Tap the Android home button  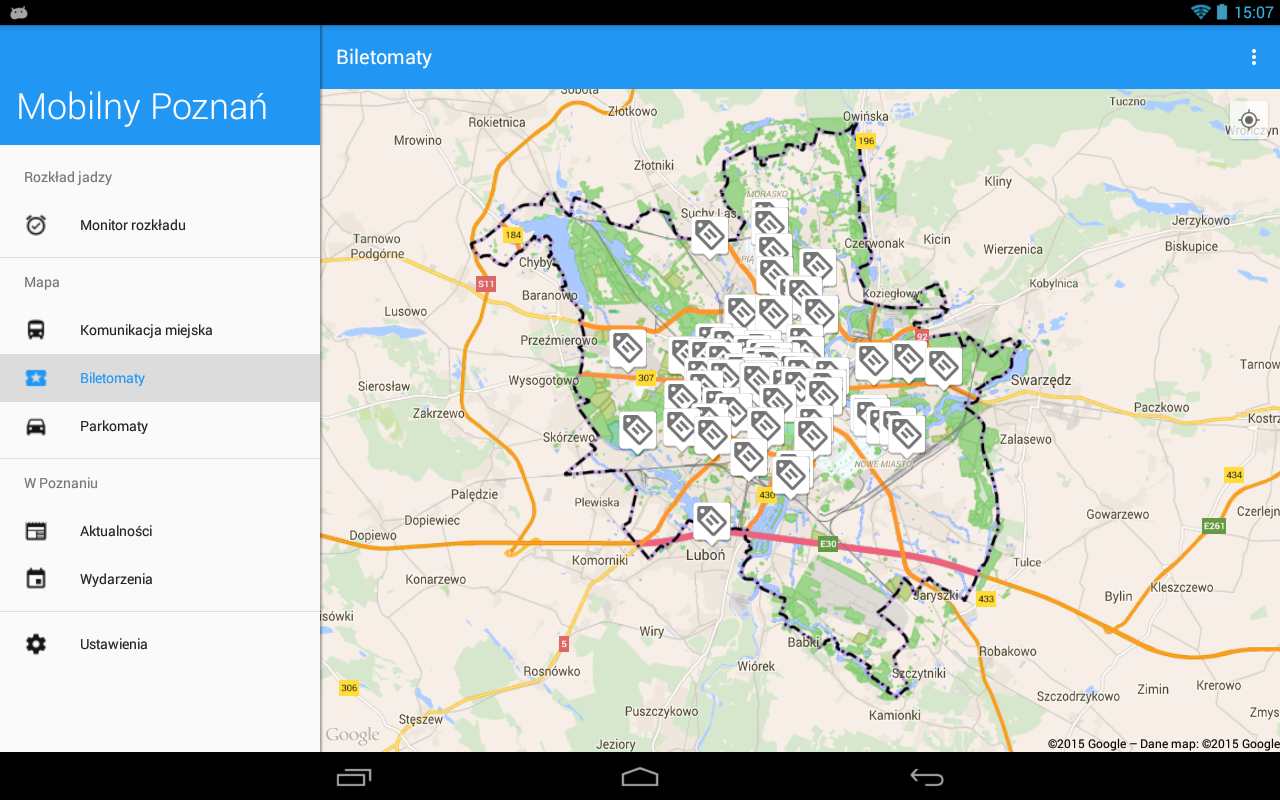coord(640,777)
